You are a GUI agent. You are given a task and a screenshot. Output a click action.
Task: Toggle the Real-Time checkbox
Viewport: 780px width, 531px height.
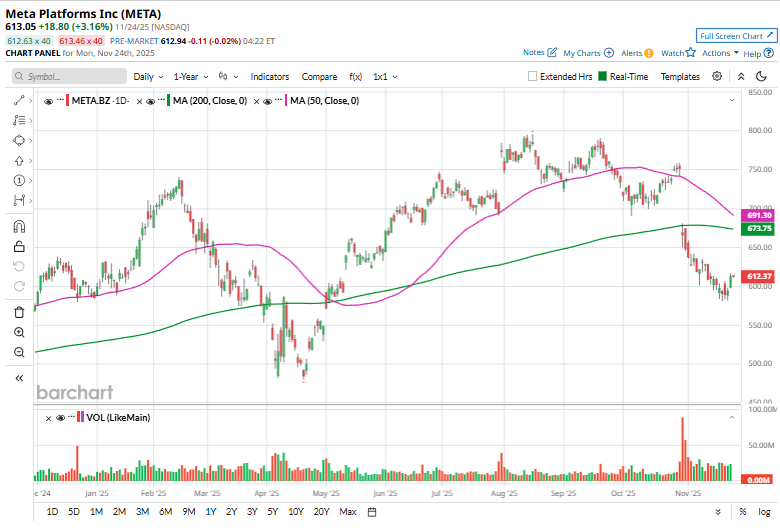click(x=602, y=76)
